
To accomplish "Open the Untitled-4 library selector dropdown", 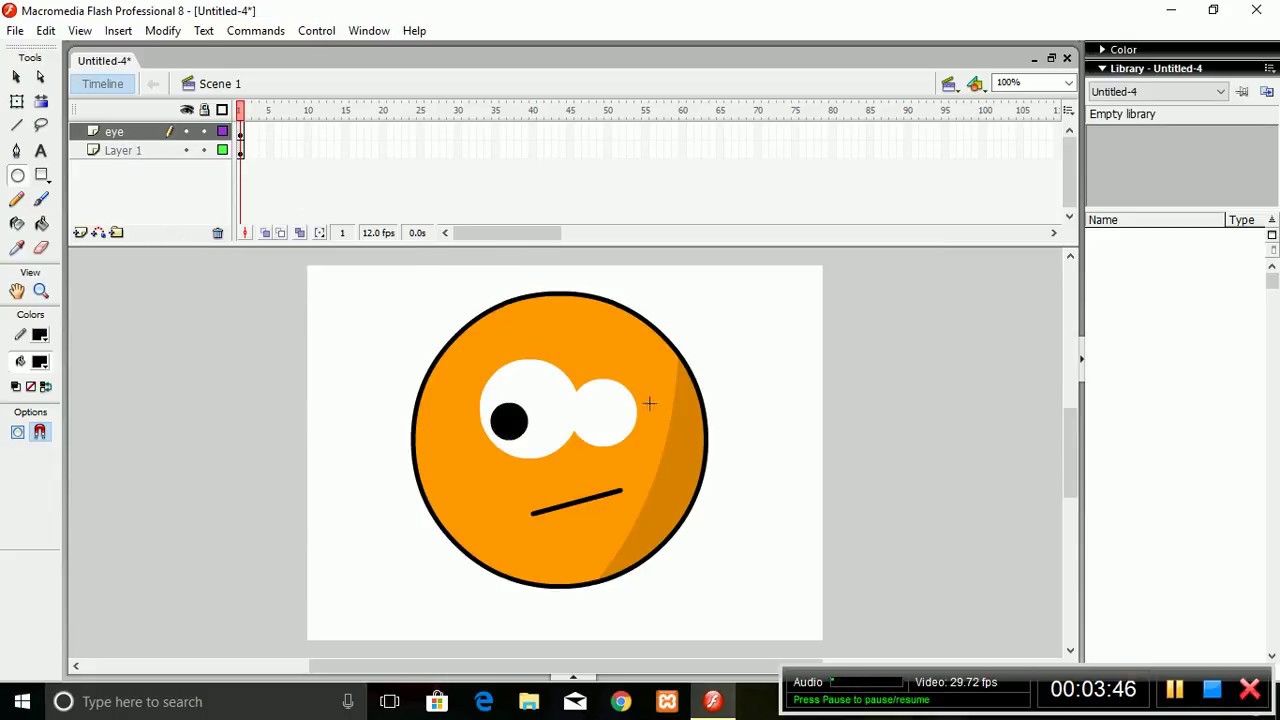I will pos(1220,91).
